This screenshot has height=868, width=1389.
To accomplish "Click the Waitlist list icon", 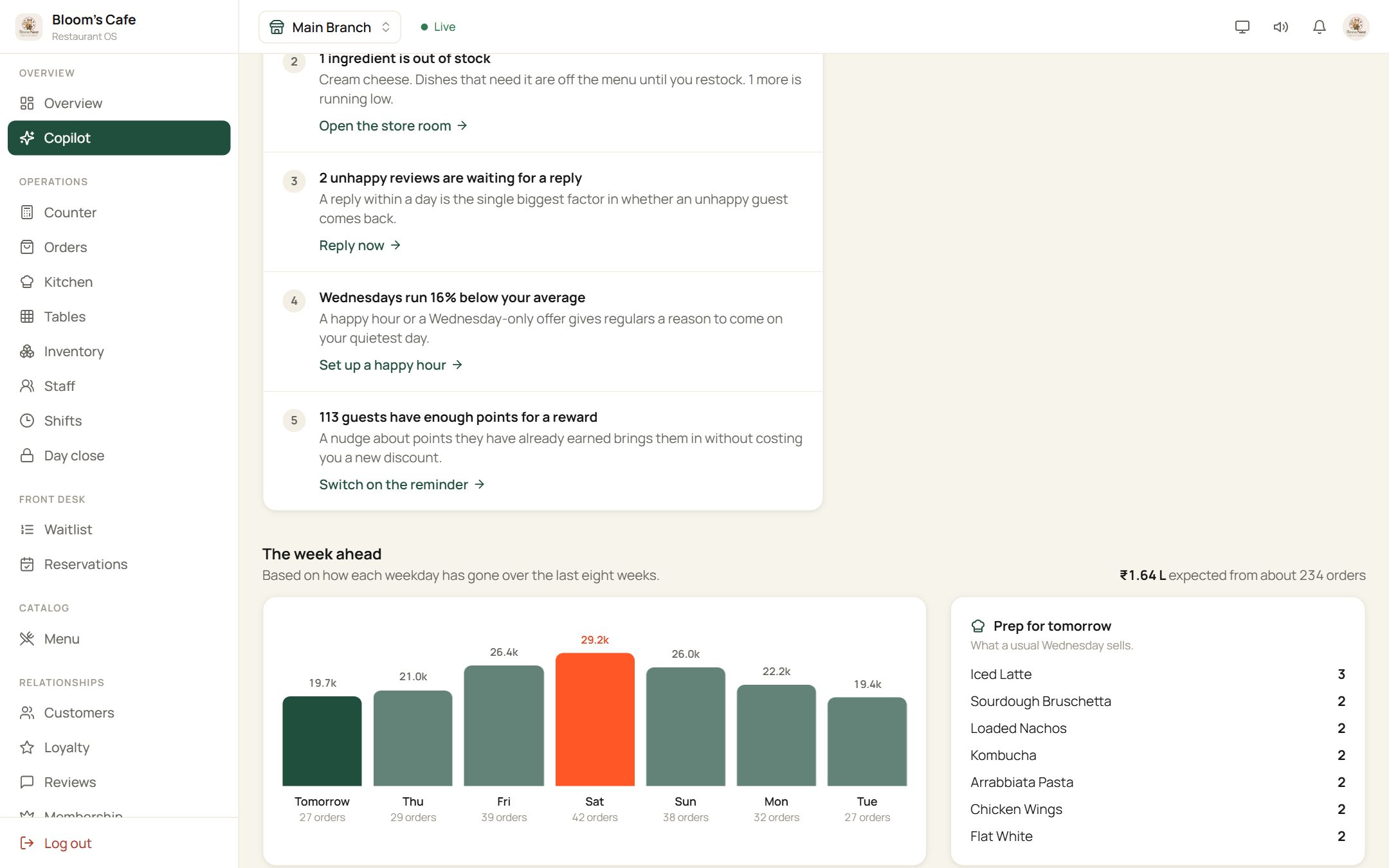I will [x=27, y=530].
